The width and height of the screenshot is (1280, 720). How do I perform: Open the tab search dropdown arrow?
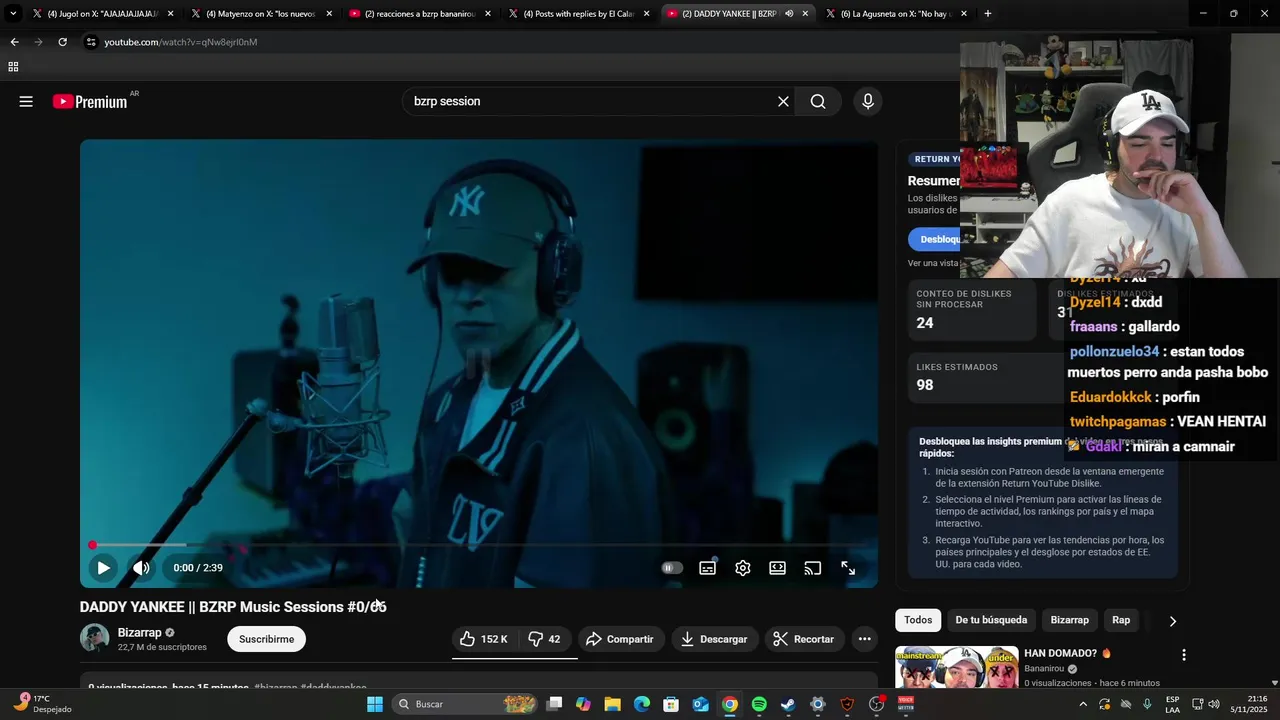13,14
